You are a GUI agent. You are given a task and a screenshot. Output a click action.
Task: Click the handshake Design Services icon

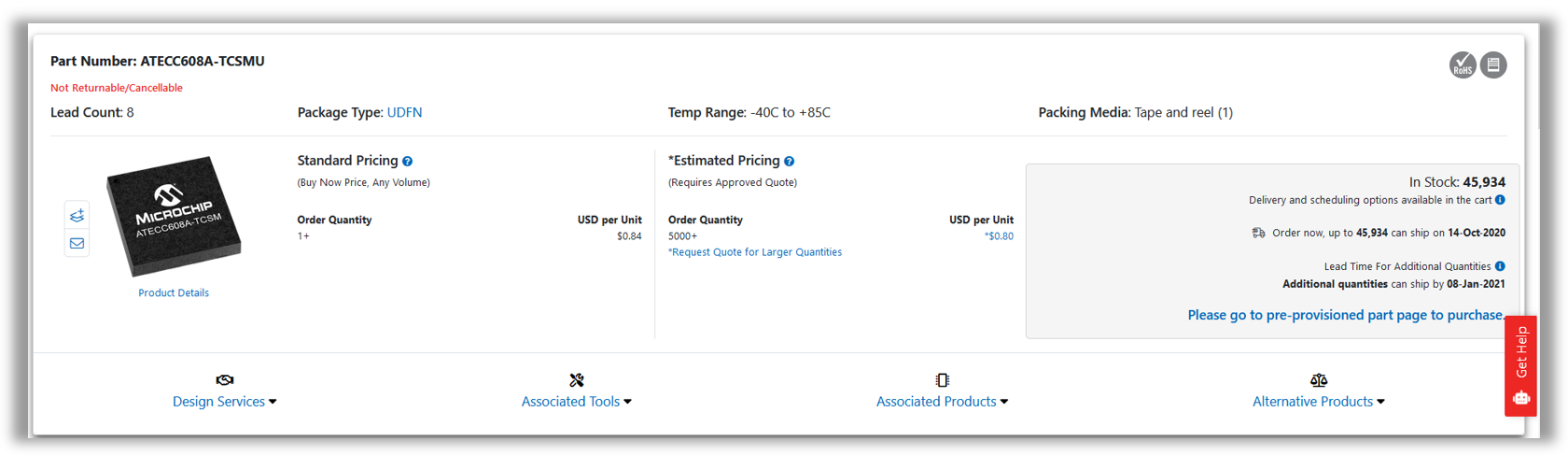[224, 380]
